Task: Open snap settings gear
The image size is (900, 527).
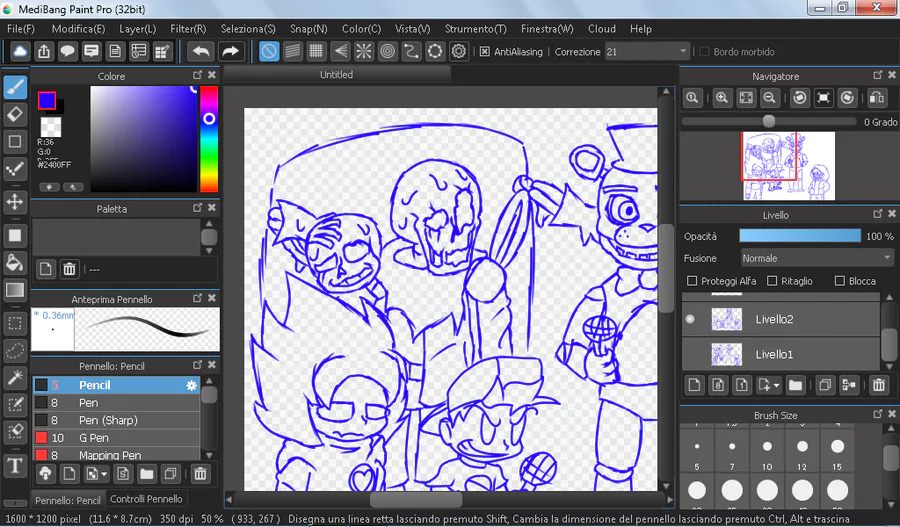Action: coord(459,52)
